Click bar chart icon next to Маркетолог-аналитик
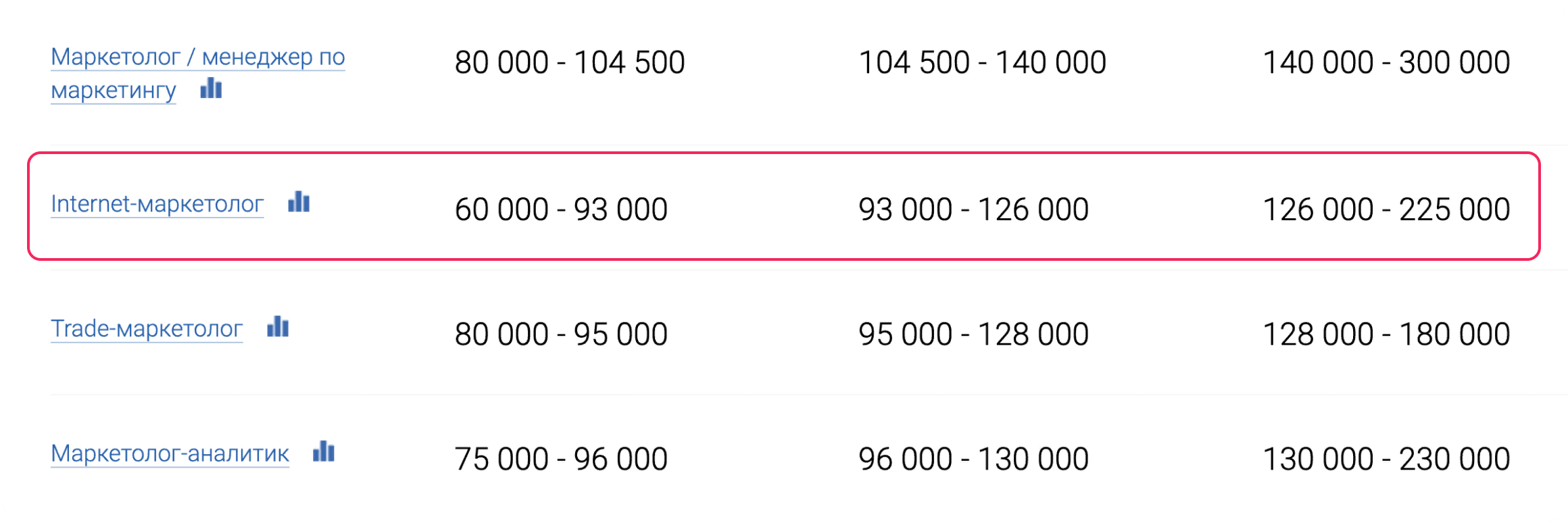Screen dimensions: 1568x523 (x=324, y=451)
